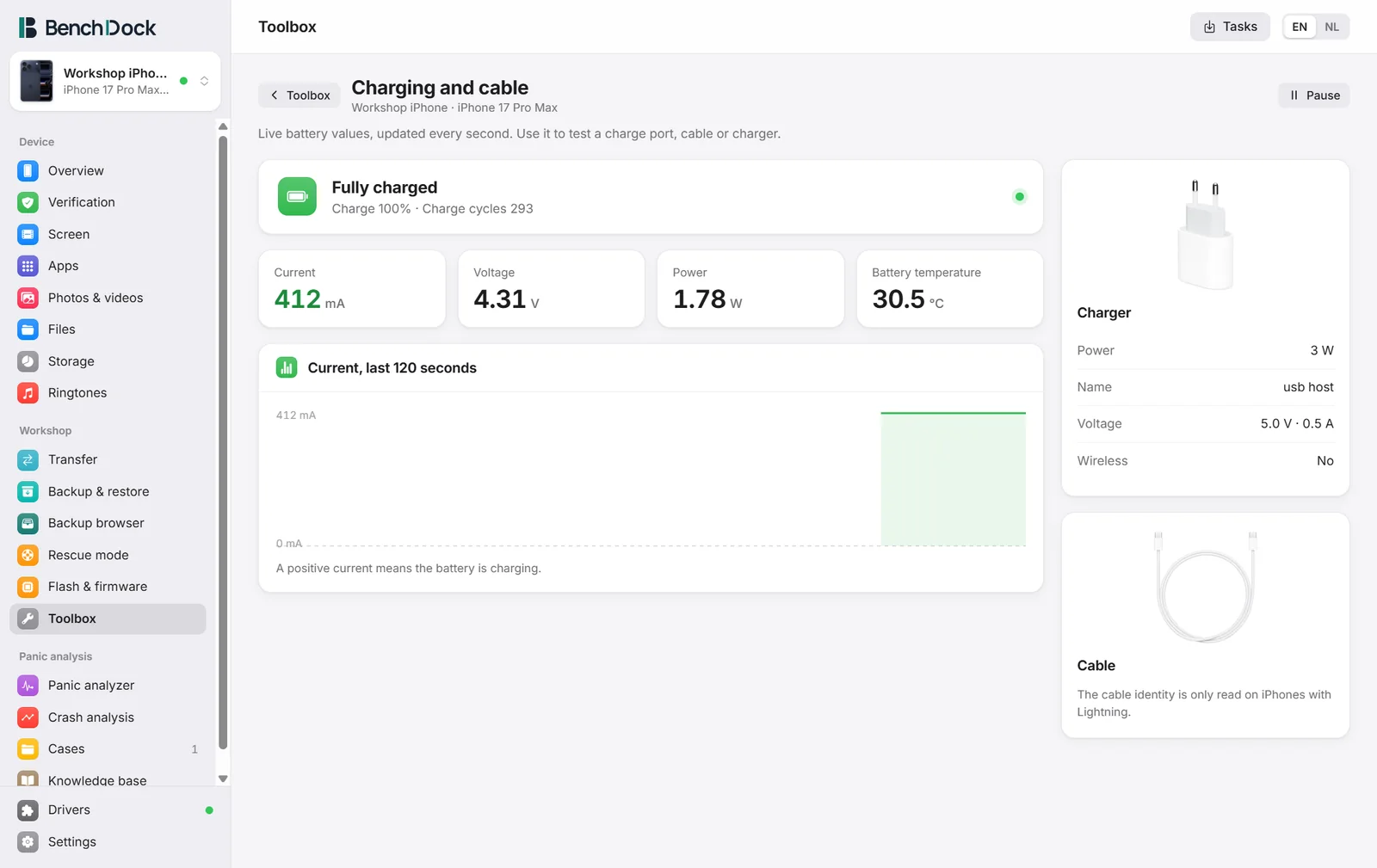This screenshot has width=1377, height=868.
Task: Go to the Verification page
Action: coord(108,202)
